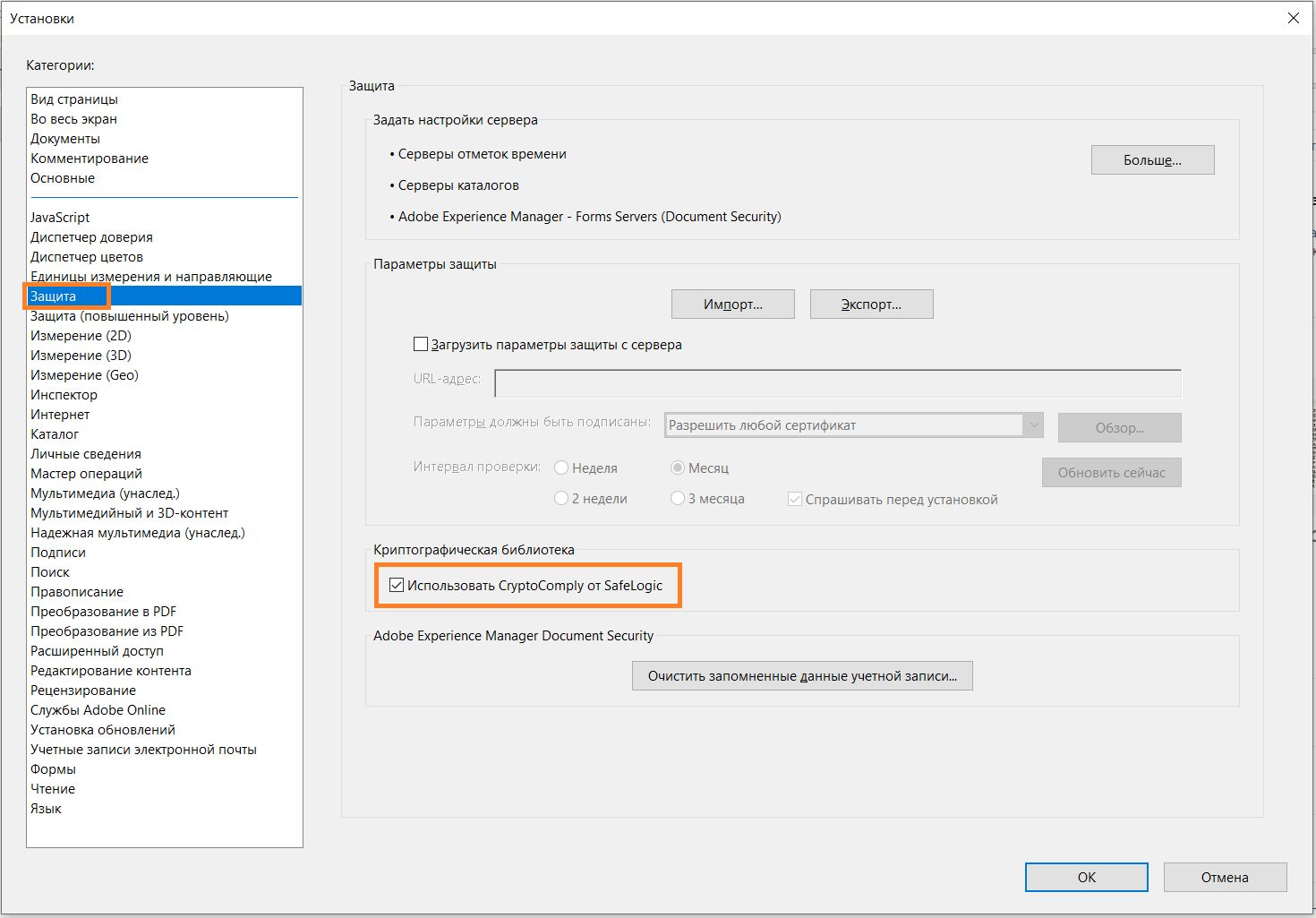This screenshot has width=1316, height=918.
Task: Open the Чтение category
Action: [165, 789]
